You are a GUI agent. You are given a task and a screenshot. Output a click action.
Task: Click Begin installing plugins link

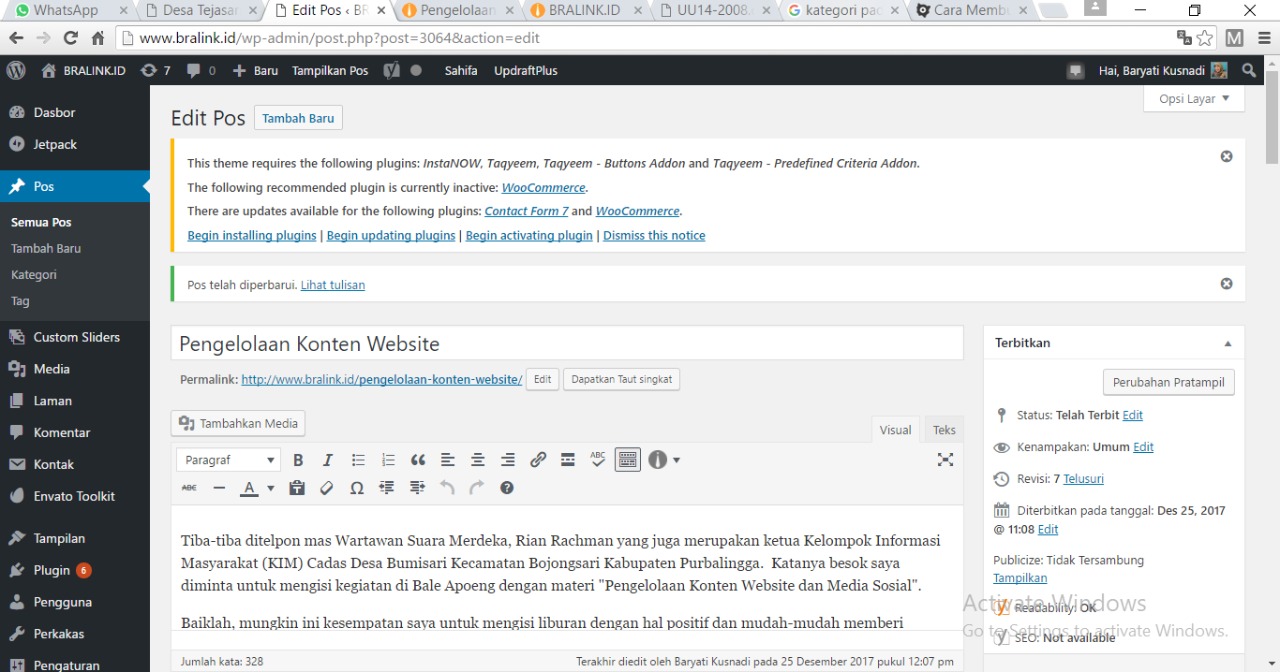point(252,235)
